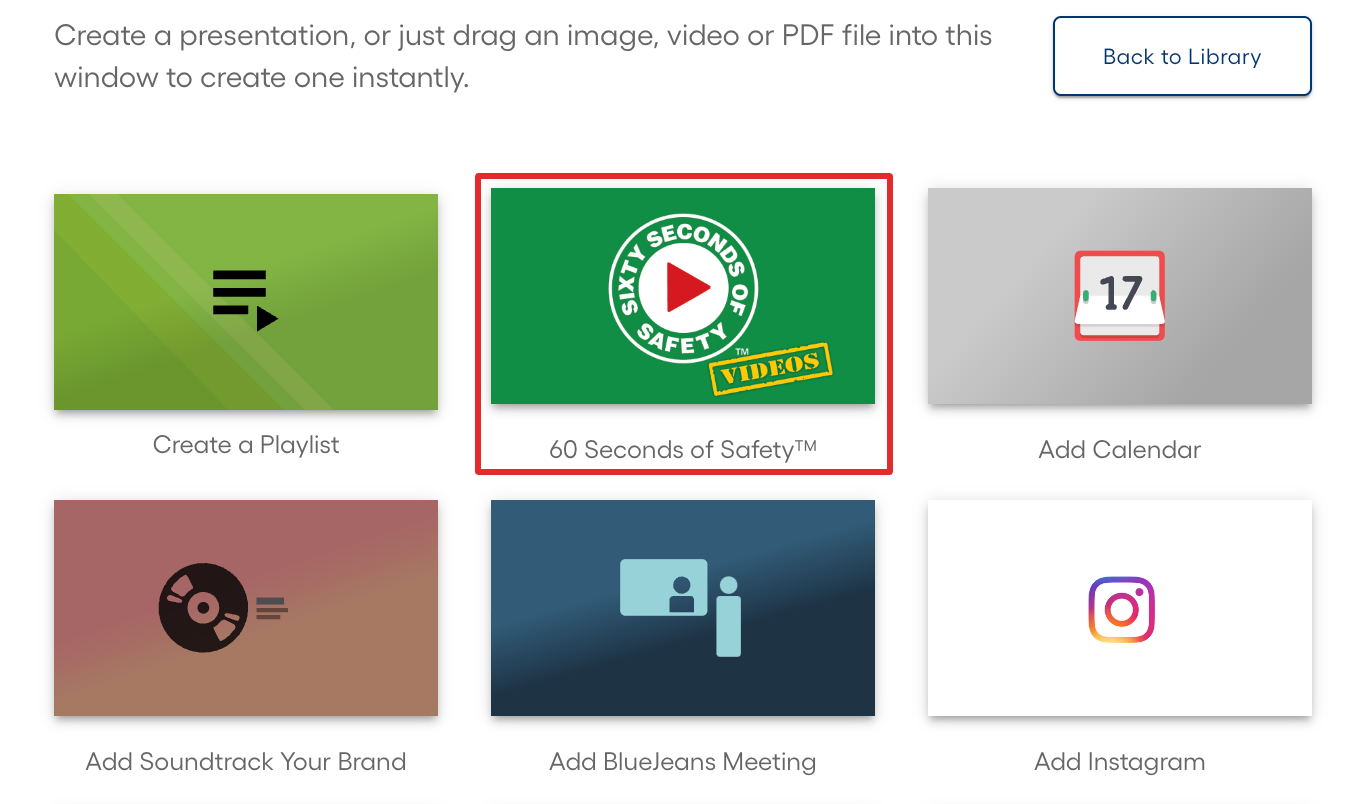This screenshot has width=1358, height=804.
Task: Click the "Add Calendar" label
Action: tap(1120, 450)
